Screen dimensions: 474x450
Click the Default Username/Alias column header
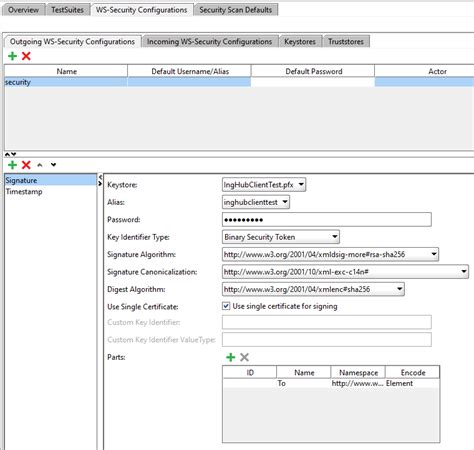click(190, 71)
